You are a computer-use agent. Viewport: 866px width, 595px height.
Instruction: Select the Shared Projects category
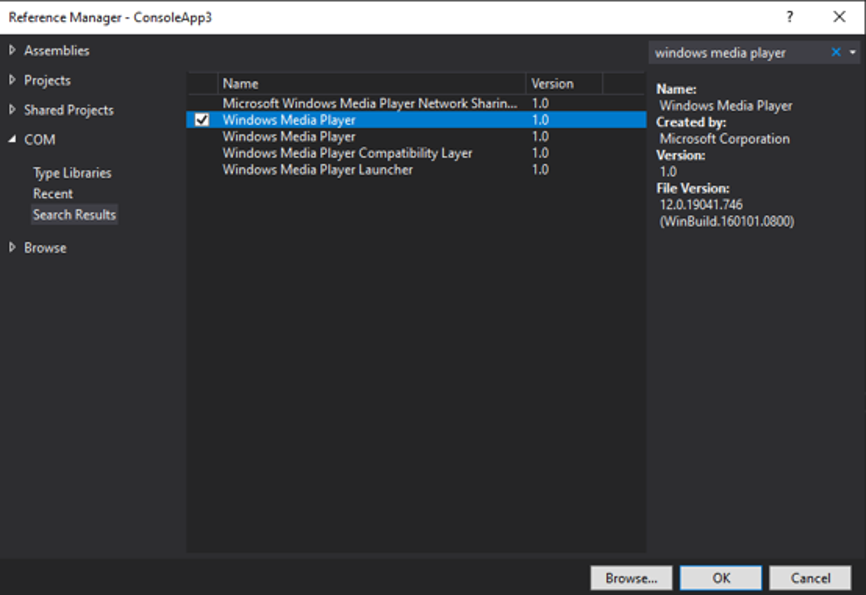(x=68, y=110)
